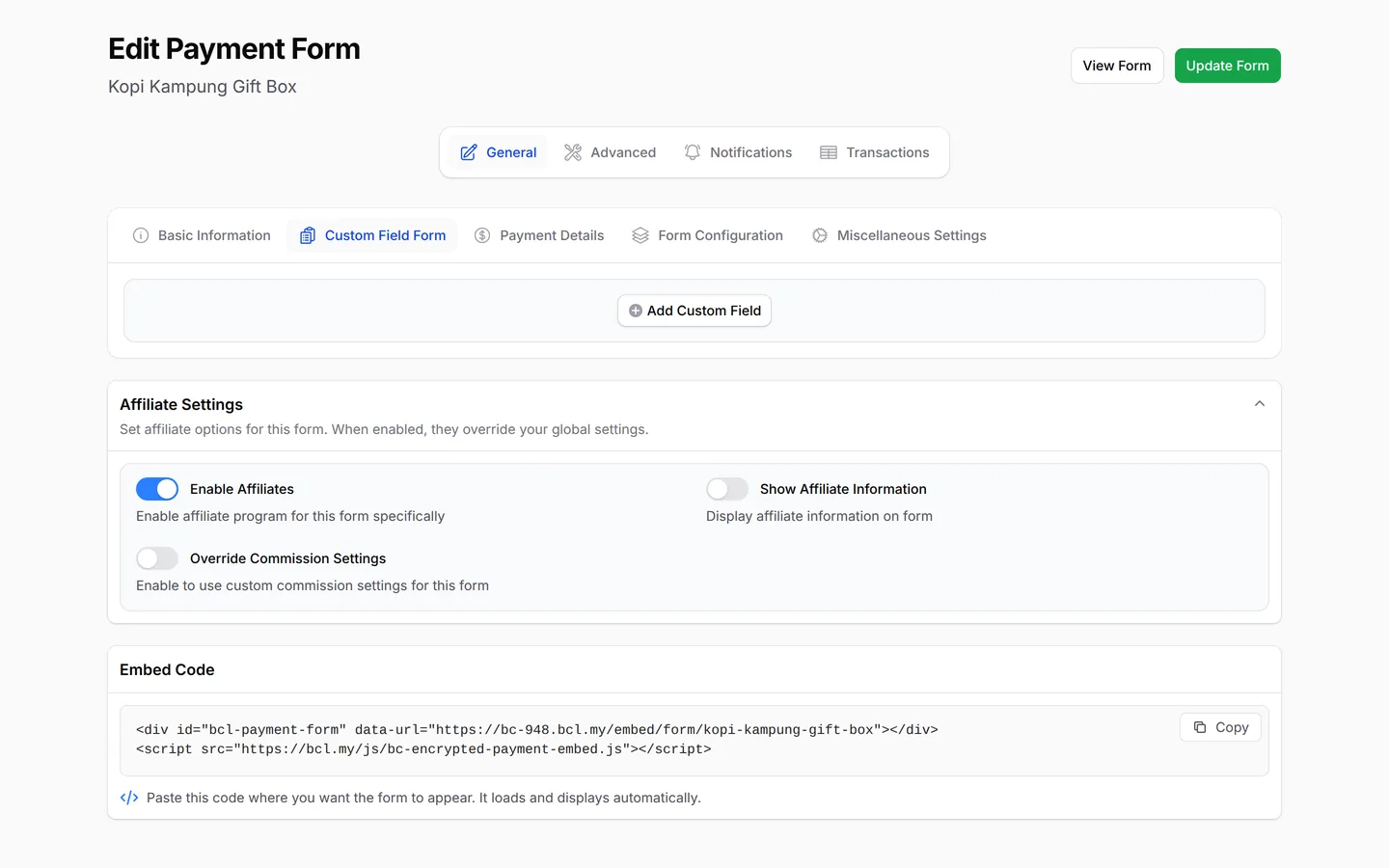Click the View Form button
The width and height of the screenshot is (1389, 868).
1117,66
